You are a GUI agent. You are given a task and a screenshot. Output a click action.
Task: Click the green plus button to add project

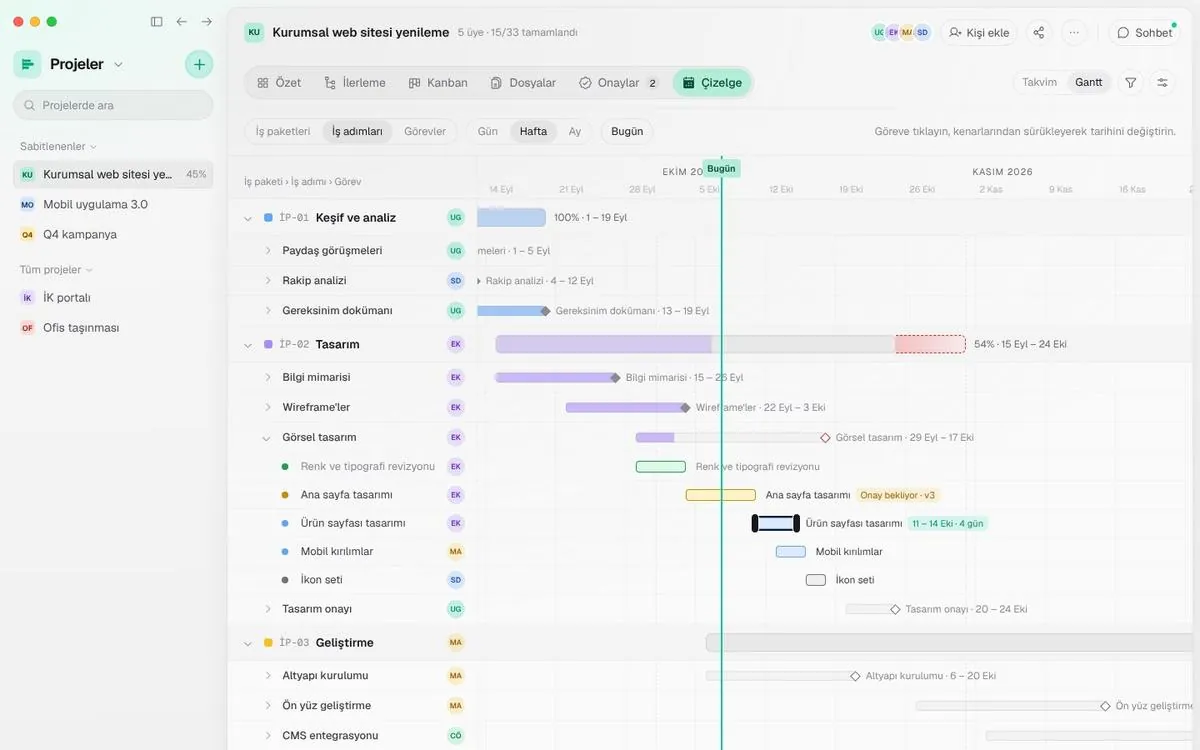(x=199, y=64)
